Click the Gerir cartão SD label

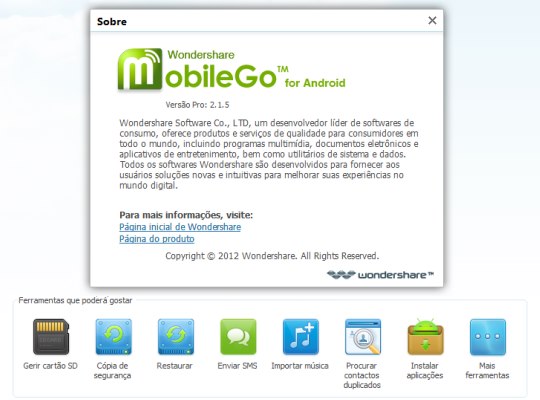coord(50,366)
